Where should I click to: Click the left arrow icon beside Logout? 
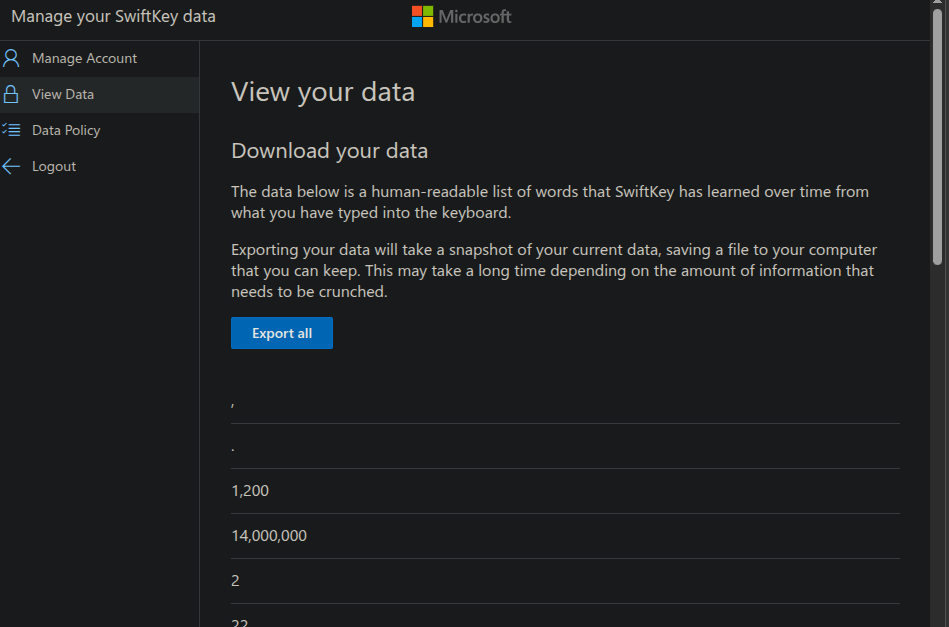12,166
